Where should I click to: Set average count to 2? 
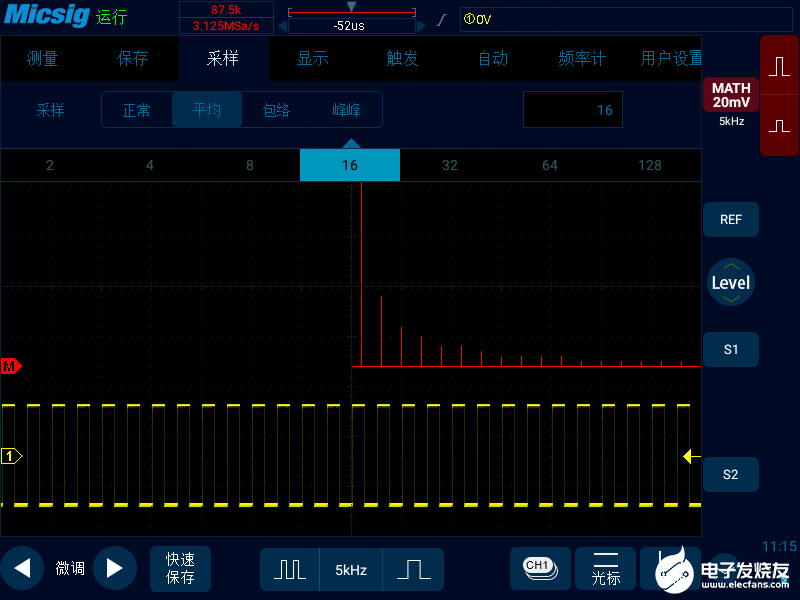pos(50,165)
